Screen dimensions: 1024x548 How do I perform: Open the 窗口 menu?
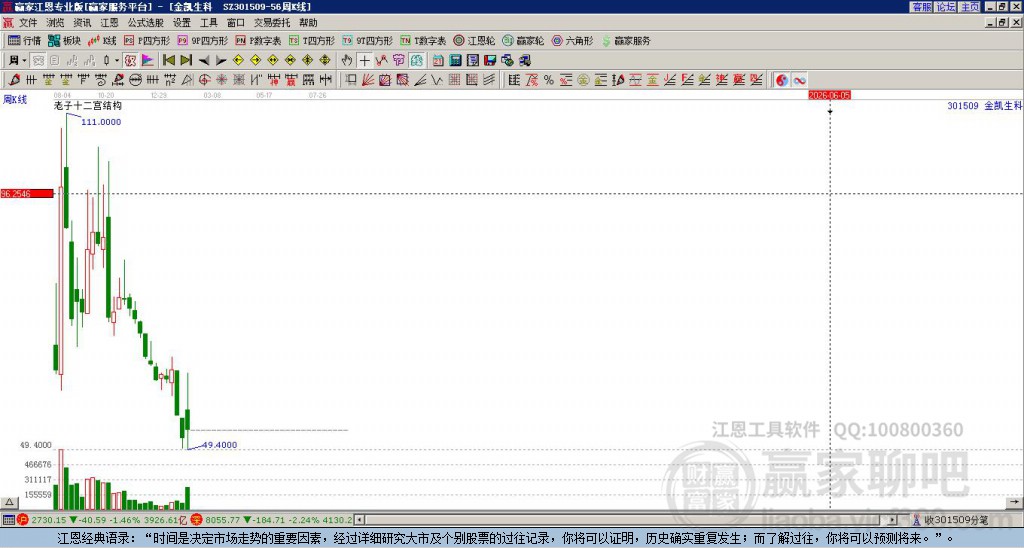[236, 23]
